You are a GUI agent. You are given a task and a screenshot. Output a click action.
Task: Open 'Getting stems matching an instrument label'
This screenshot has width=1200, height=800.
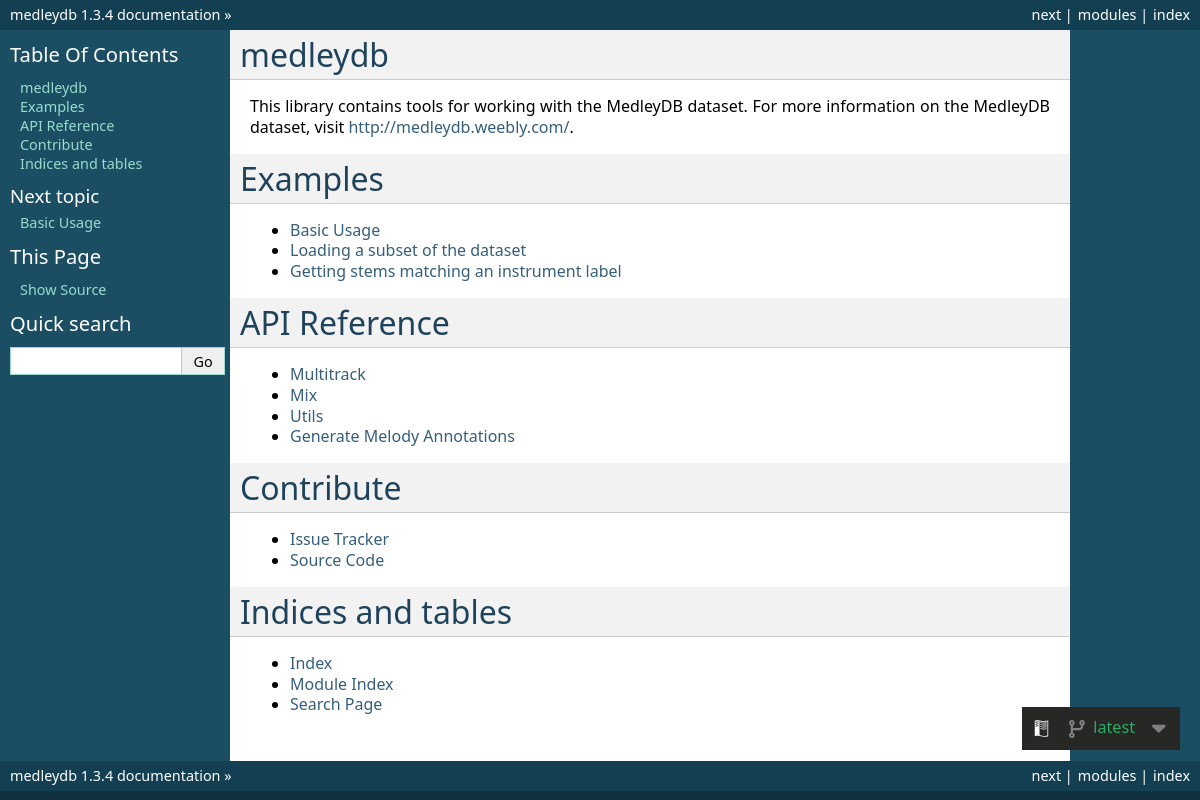(x=455, y=271)
